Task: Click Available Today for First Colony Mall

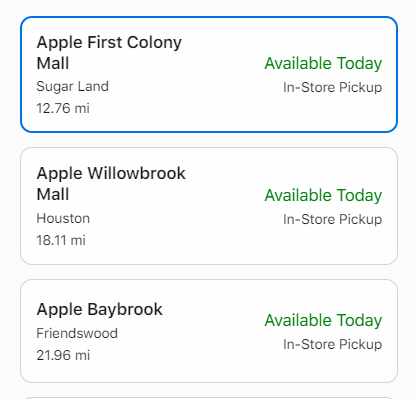Action: tap(323, 63)
